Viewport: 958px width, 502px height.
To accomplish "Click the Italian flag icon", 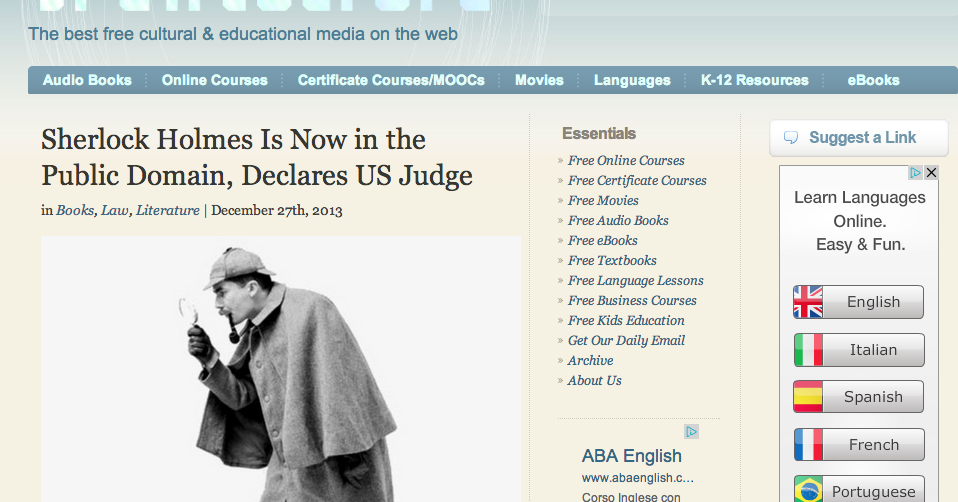I will (x=808, y=350).
